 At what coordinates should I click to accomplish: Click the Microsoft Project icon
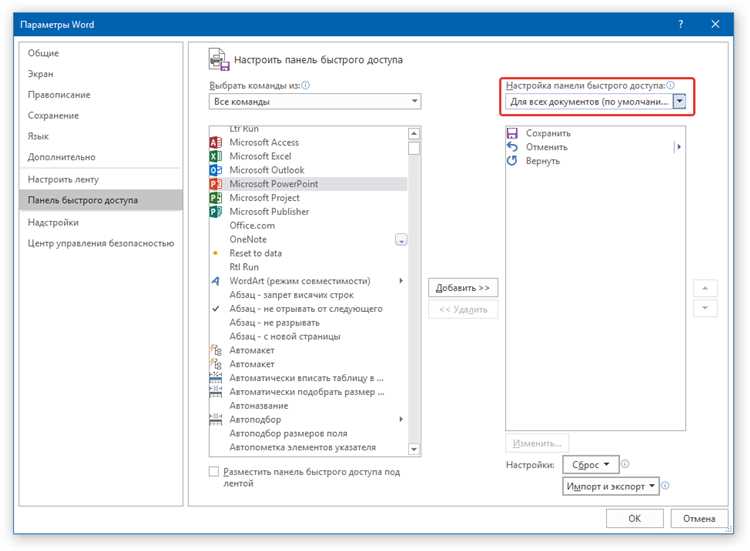pos(216,198)
